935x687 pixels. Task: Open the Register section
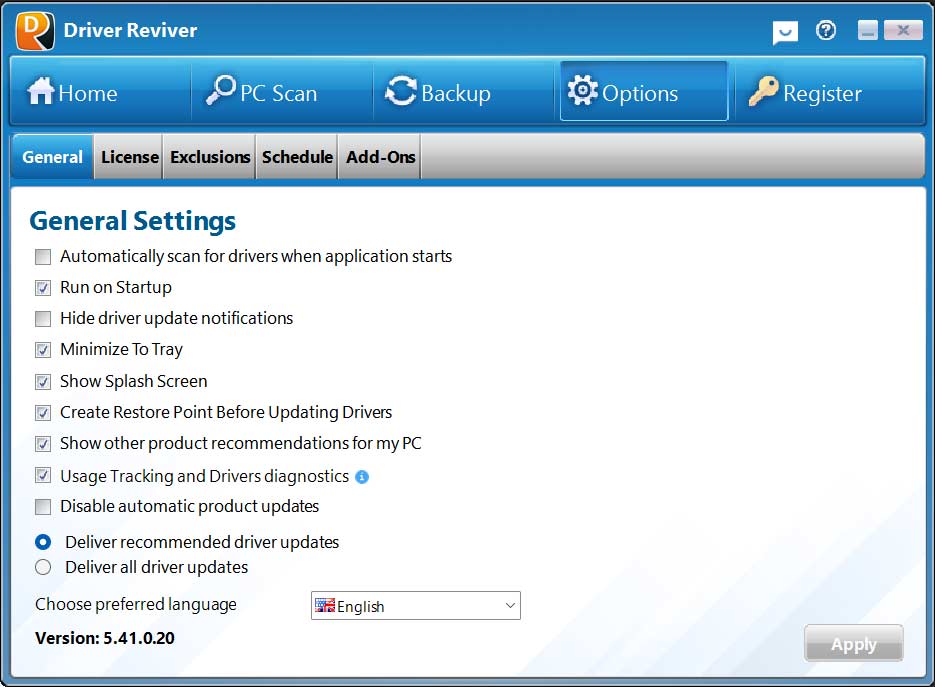(x=828, y=91)
